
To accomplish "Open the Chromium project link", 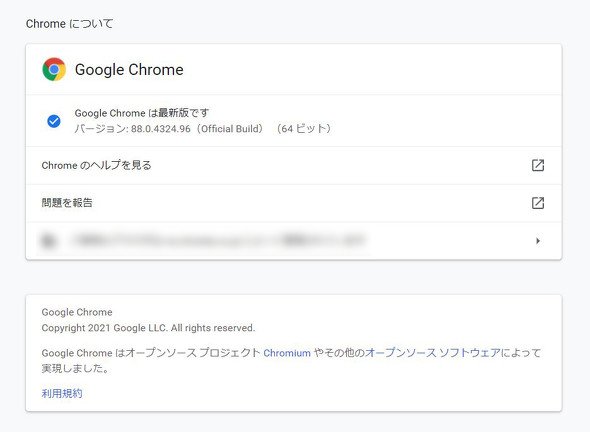I will coord(287,353).
